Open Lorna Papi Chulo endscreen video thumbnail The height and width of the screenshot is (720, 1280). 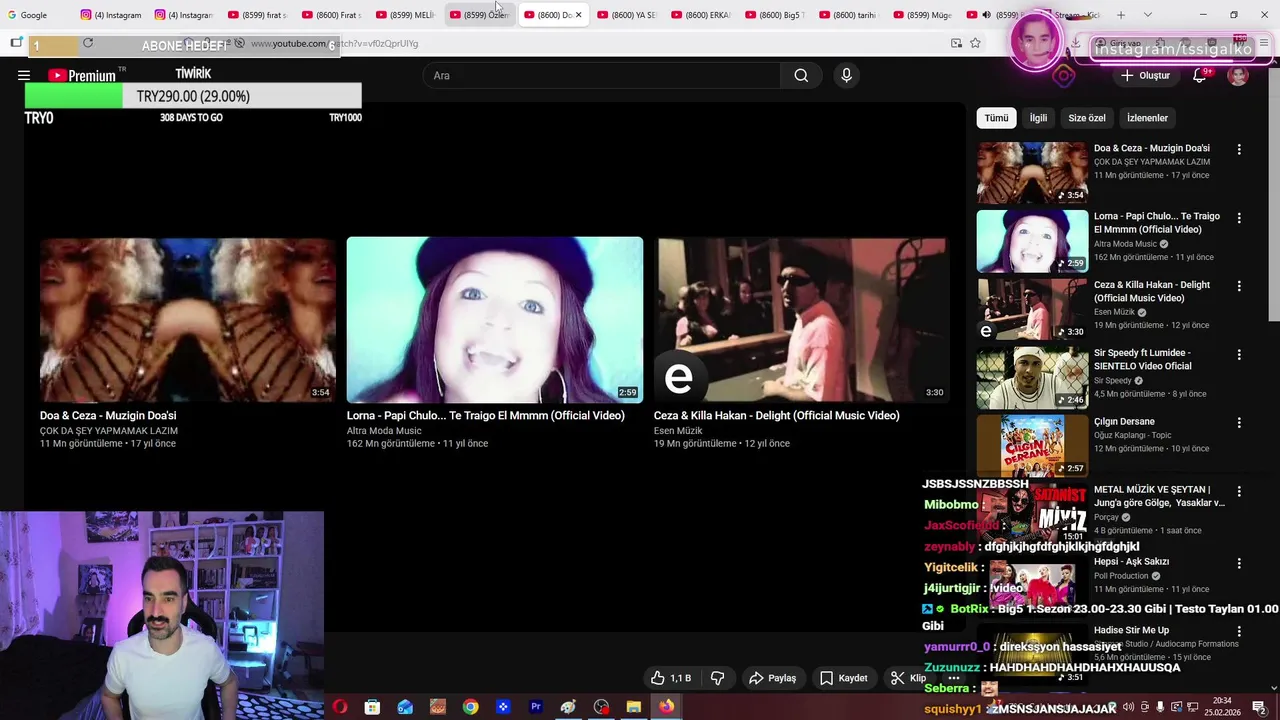pos(495,320)
